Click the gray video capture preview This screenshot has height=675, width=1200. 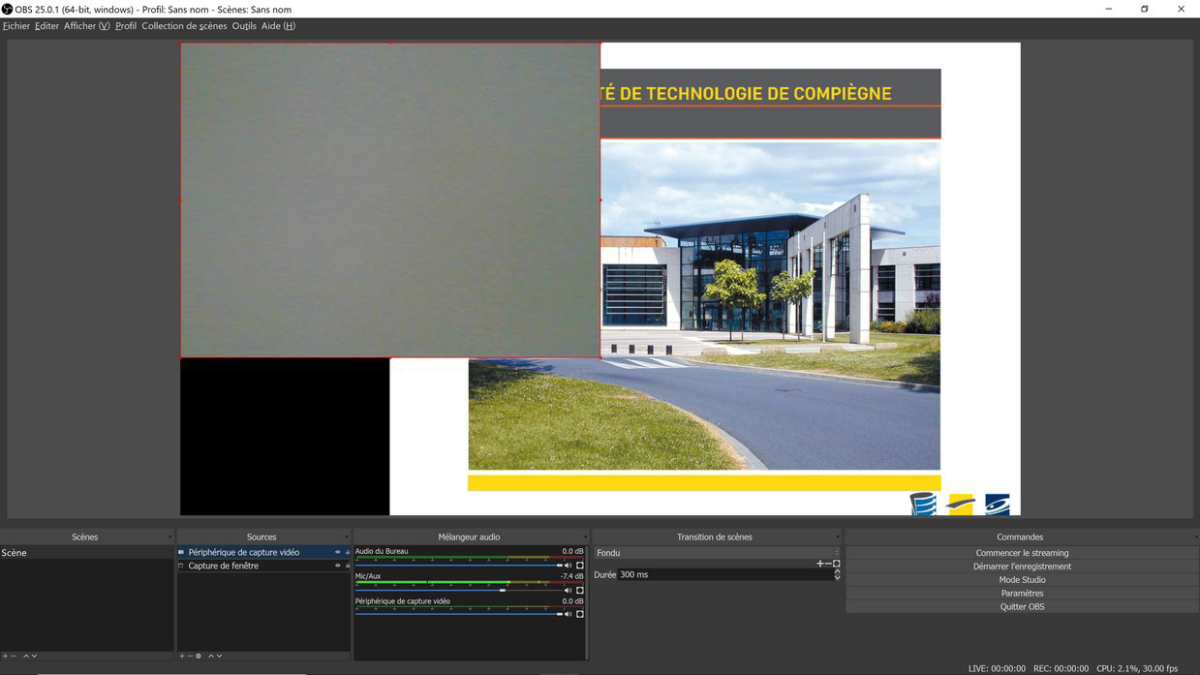tap(390, 200)
